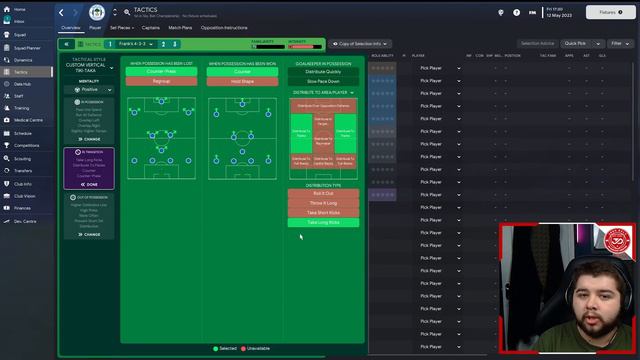Open Copy of Selection Info view dropdown
Image resolution: width=640 pixels, height=360 pixels.
click(x=360, y=44)
